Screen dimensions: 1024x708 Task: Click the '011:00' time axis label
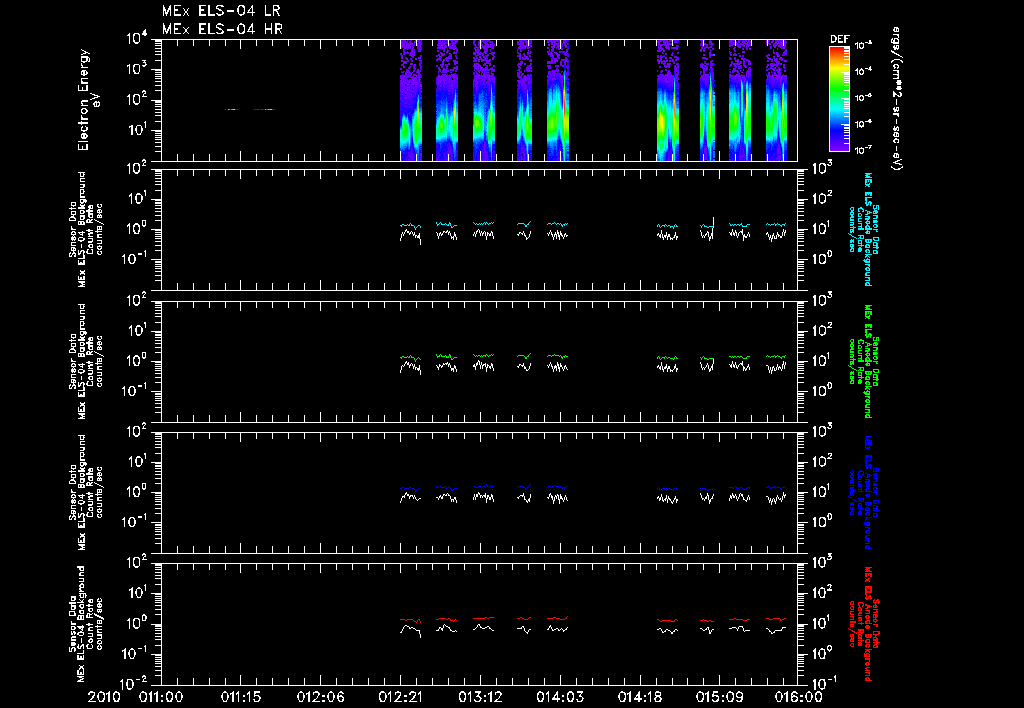coord(161,698)
